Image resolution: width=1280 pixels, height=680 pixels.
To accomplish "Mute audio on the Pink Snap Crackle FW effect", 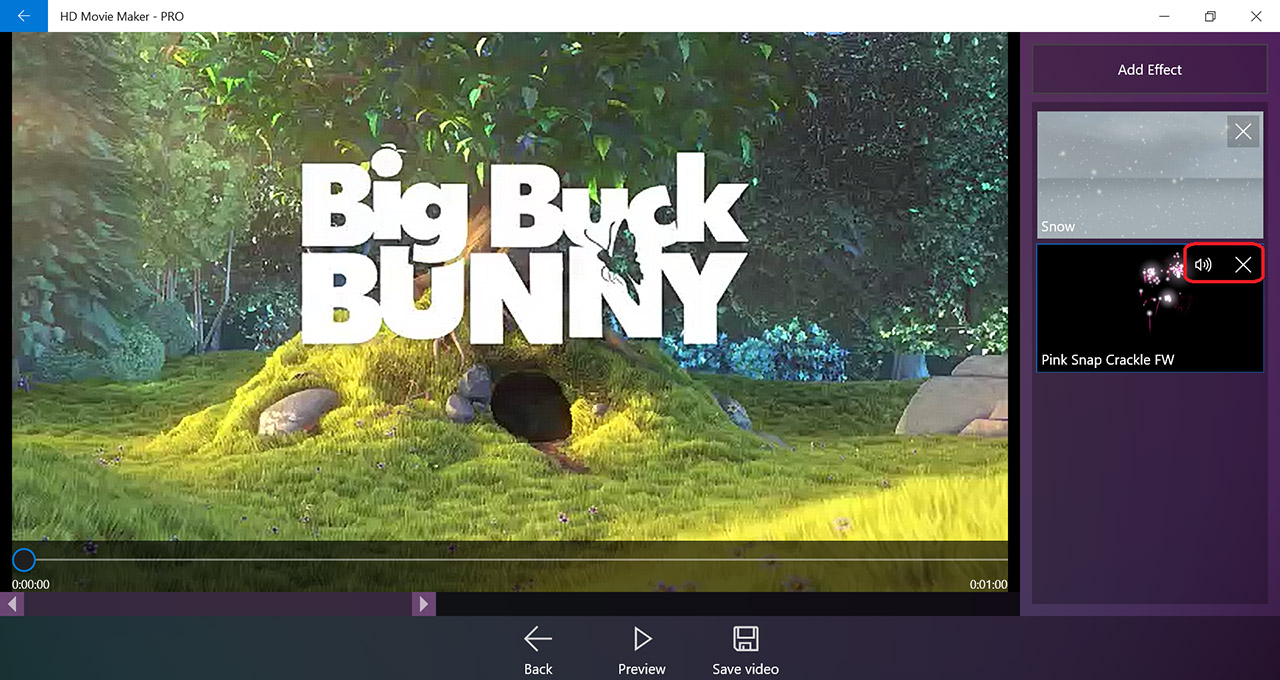I will pos(1203,264).
